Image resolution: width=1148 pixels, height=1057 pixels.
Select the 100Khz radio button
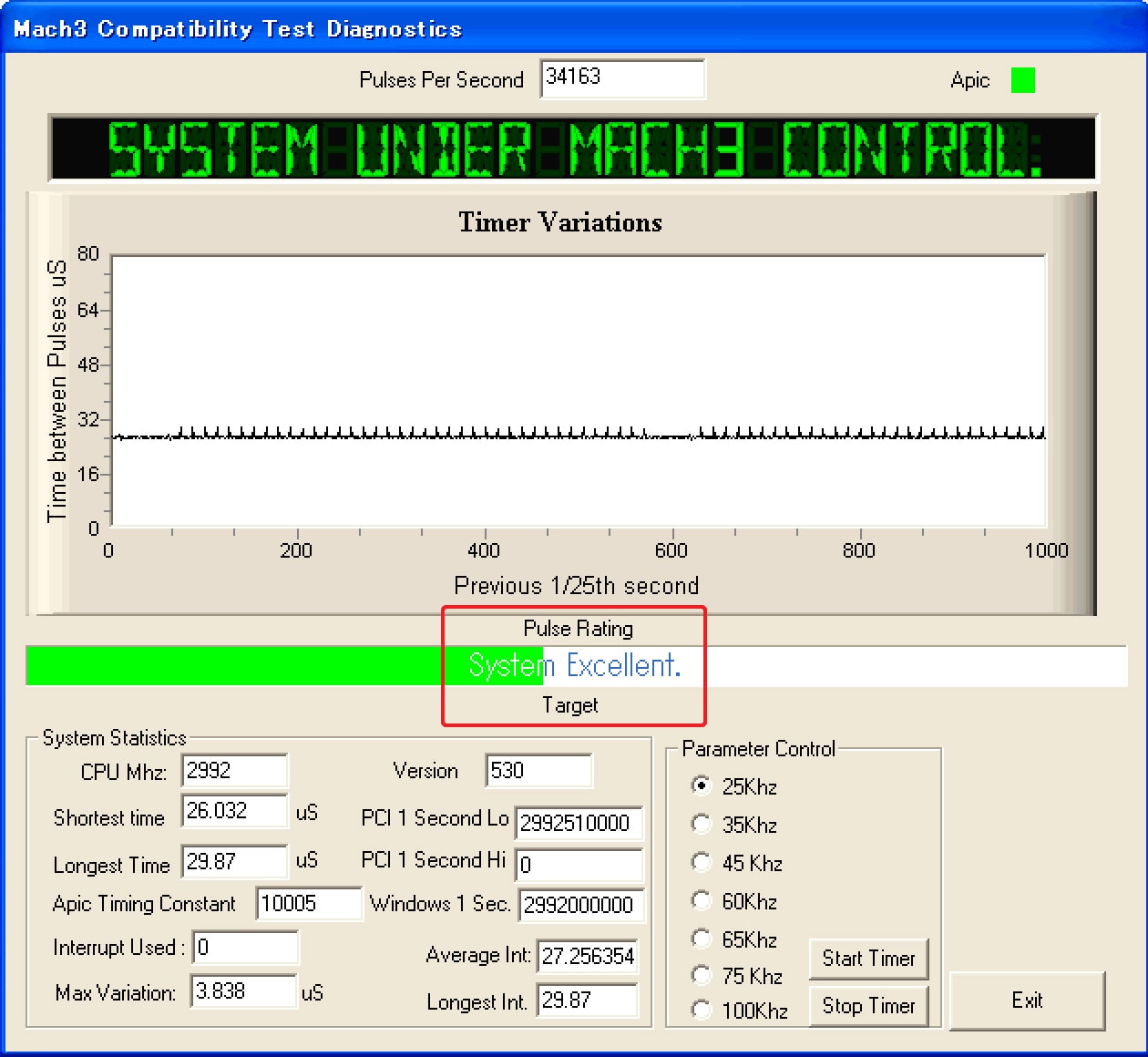[x=701, y=1010]
